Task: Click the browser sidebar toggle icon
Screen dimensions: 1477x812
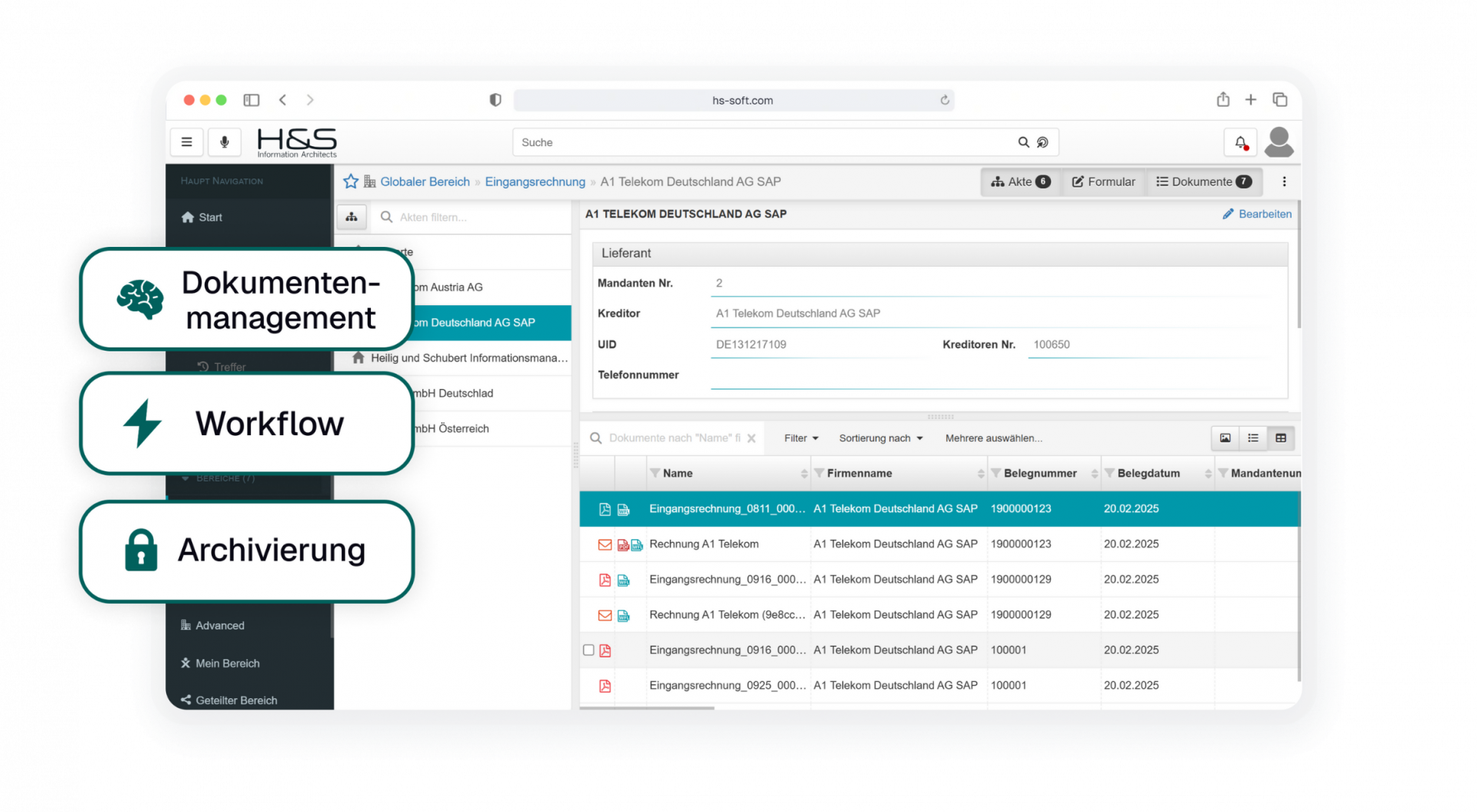Action: click(252, 100)
